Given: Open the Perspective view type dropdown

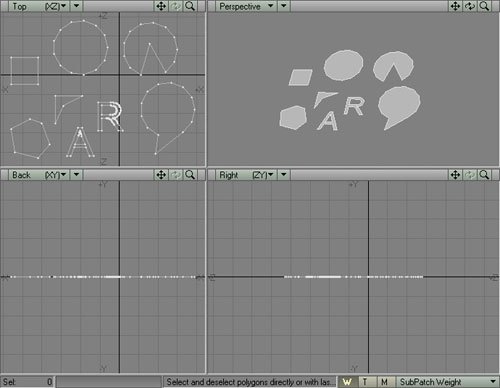Looking at the screenshot, I should point(246,6).
